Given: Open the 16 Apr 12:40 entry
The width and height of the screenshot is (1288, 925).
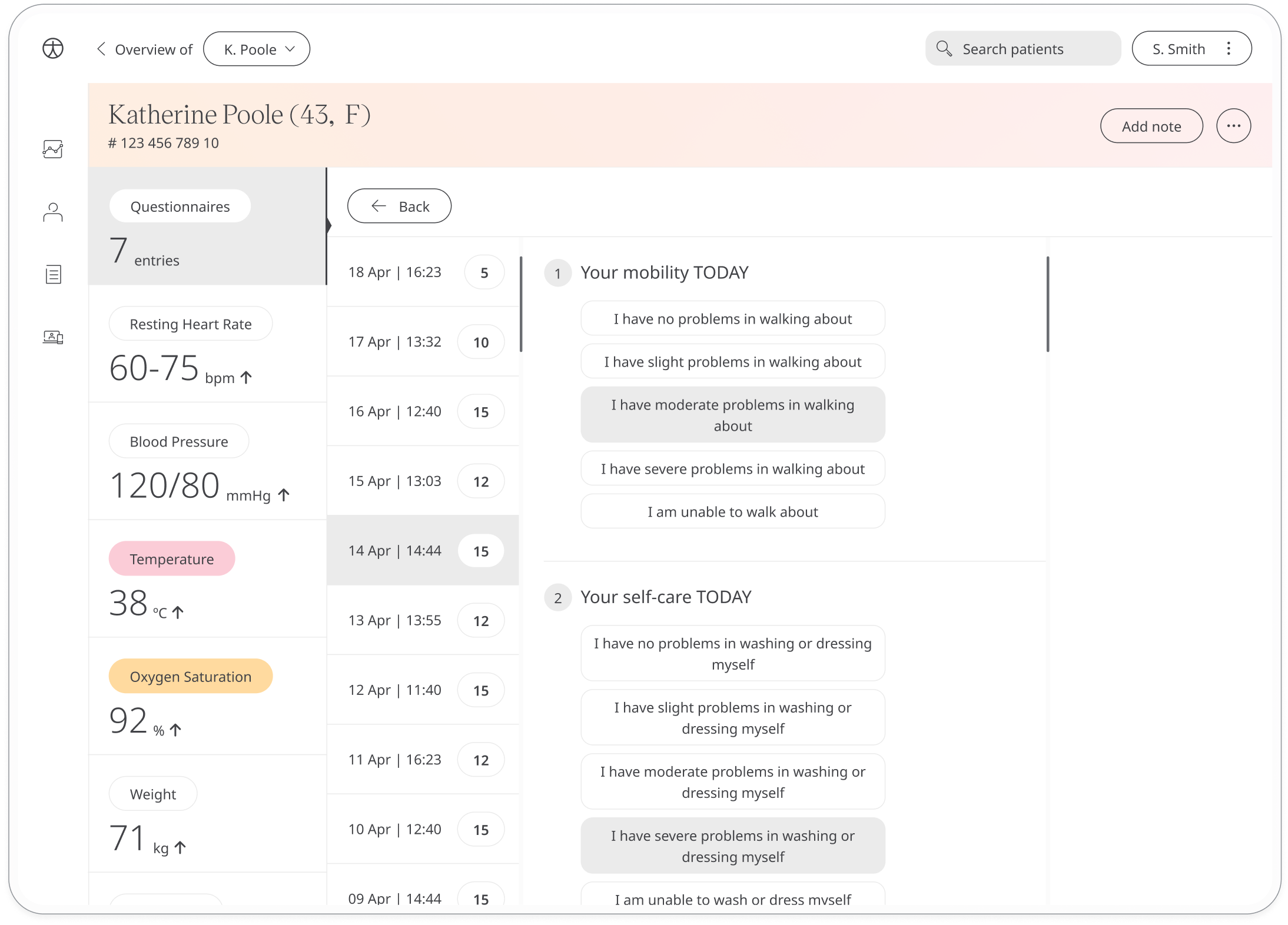Looking at the screenshot, I should (x=423, y=411).
